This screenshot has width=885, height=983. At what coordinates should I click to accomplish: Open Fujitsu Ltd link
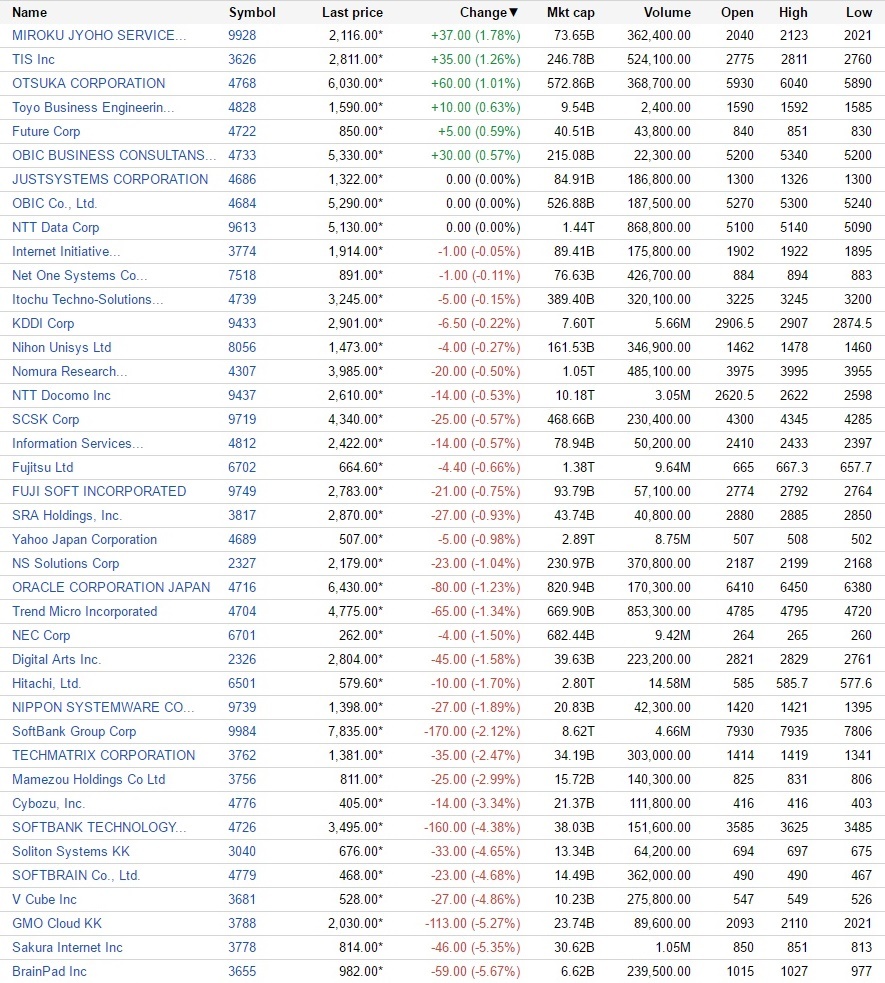(43, 468)
